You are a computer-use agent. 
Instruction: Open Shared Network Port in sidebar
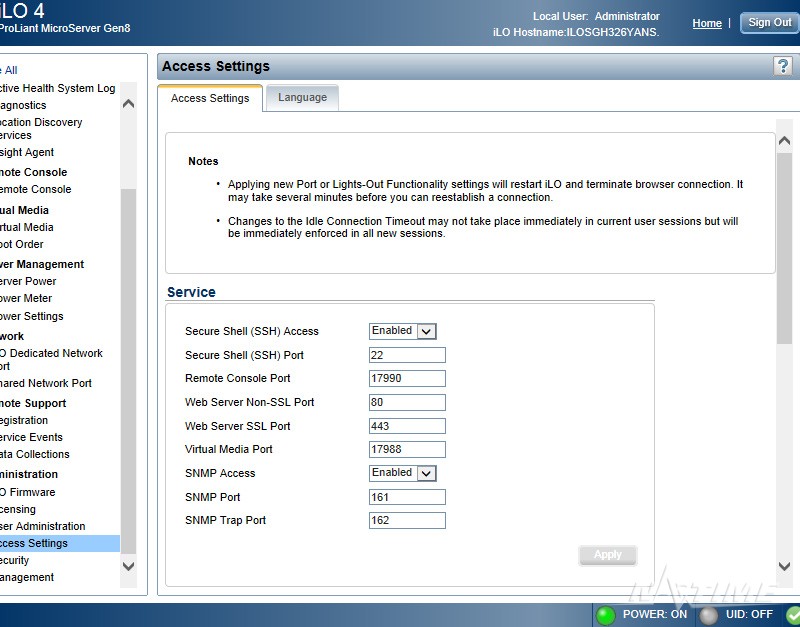46,383
